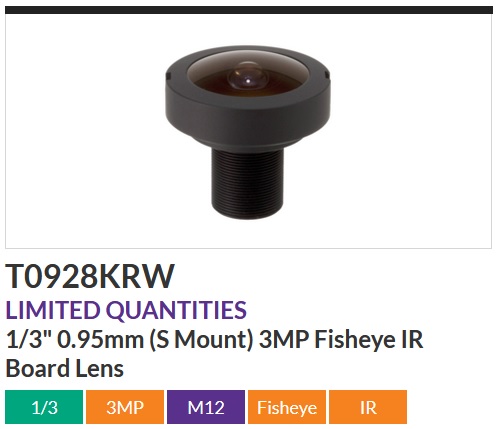This screenshot has width=496, height=429.
Task: Click "(S Mount)" in the product description
Action: pos(201,340)
